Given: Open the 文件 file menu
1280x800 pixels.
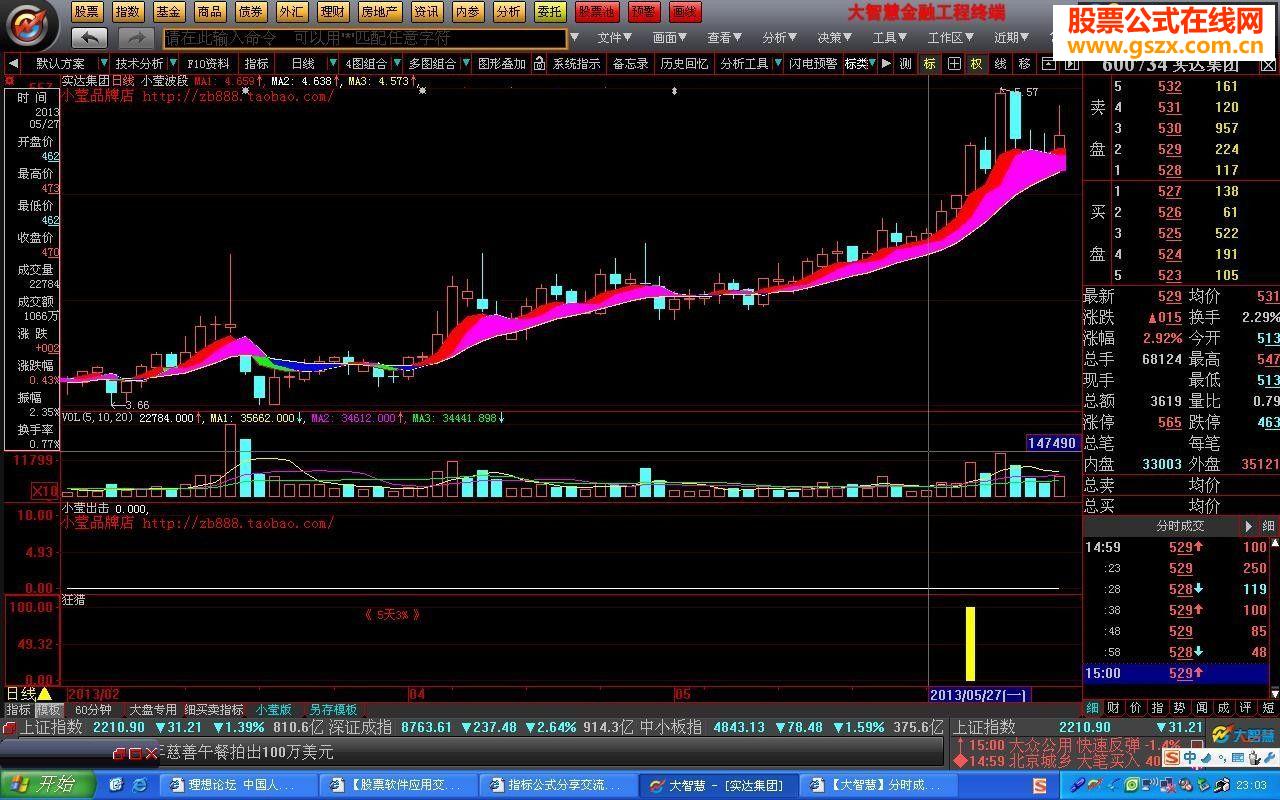Looking at the screenshot, I should point(616,38).
